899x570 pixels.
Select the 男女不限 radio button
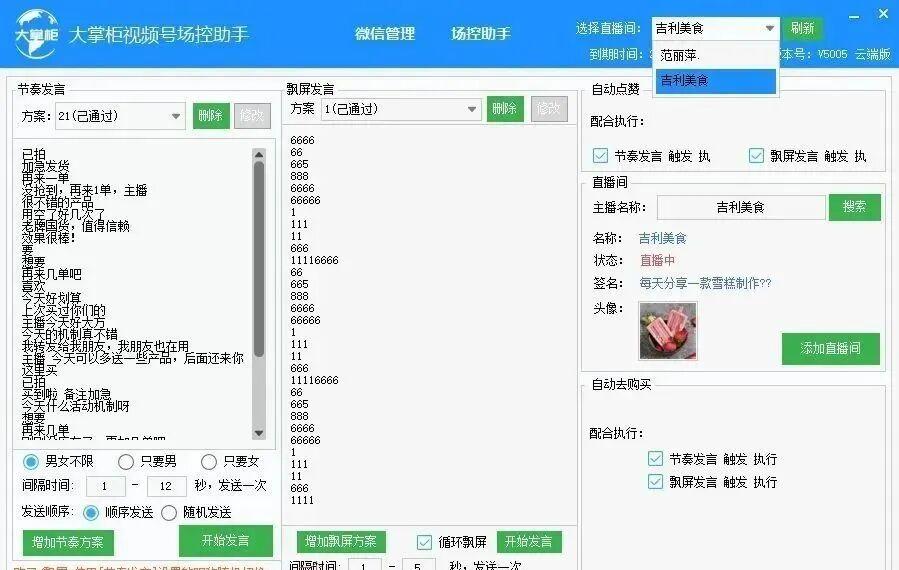[31, 462]
